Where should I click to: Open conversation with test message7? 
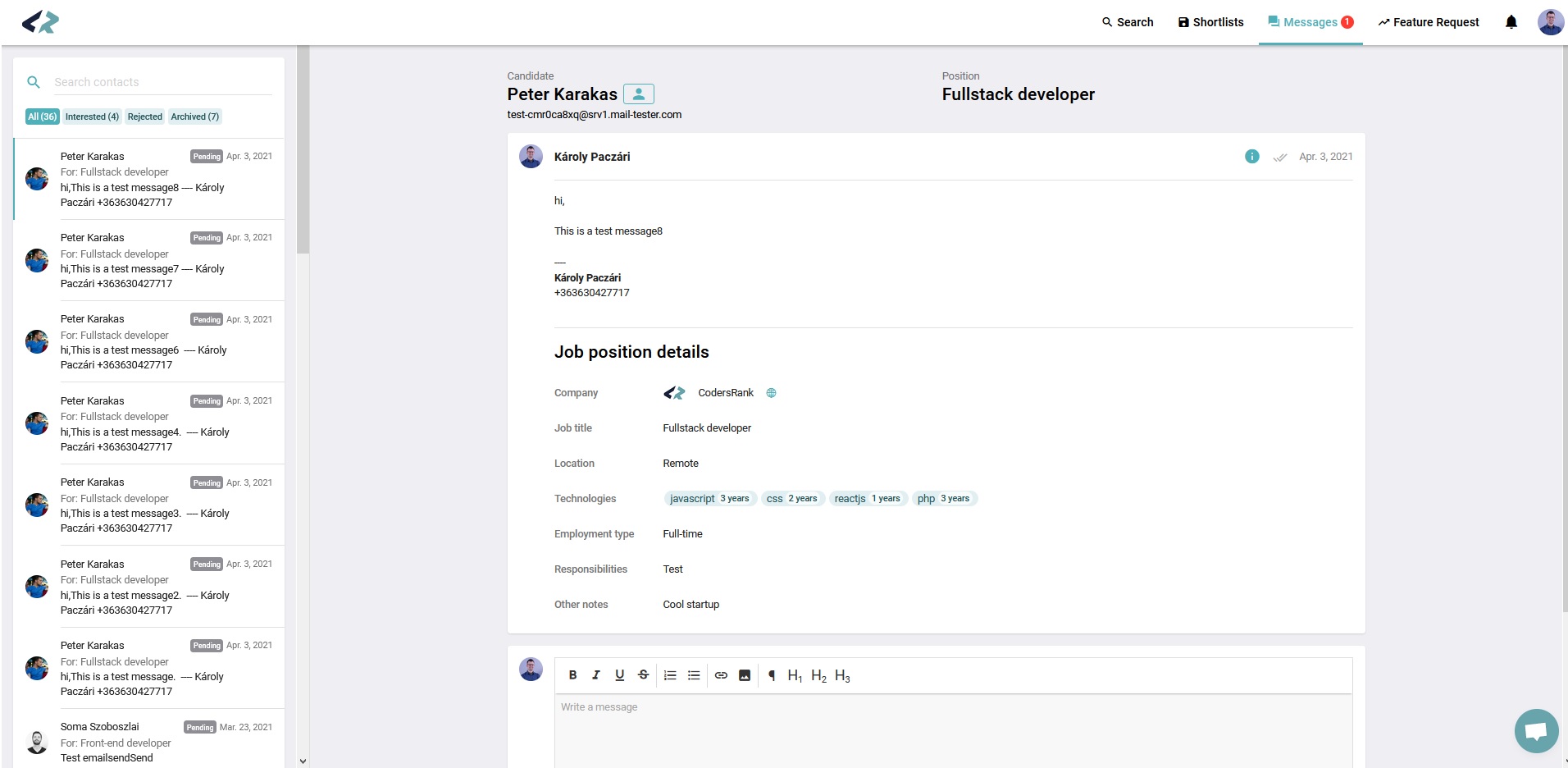[149, 260]
